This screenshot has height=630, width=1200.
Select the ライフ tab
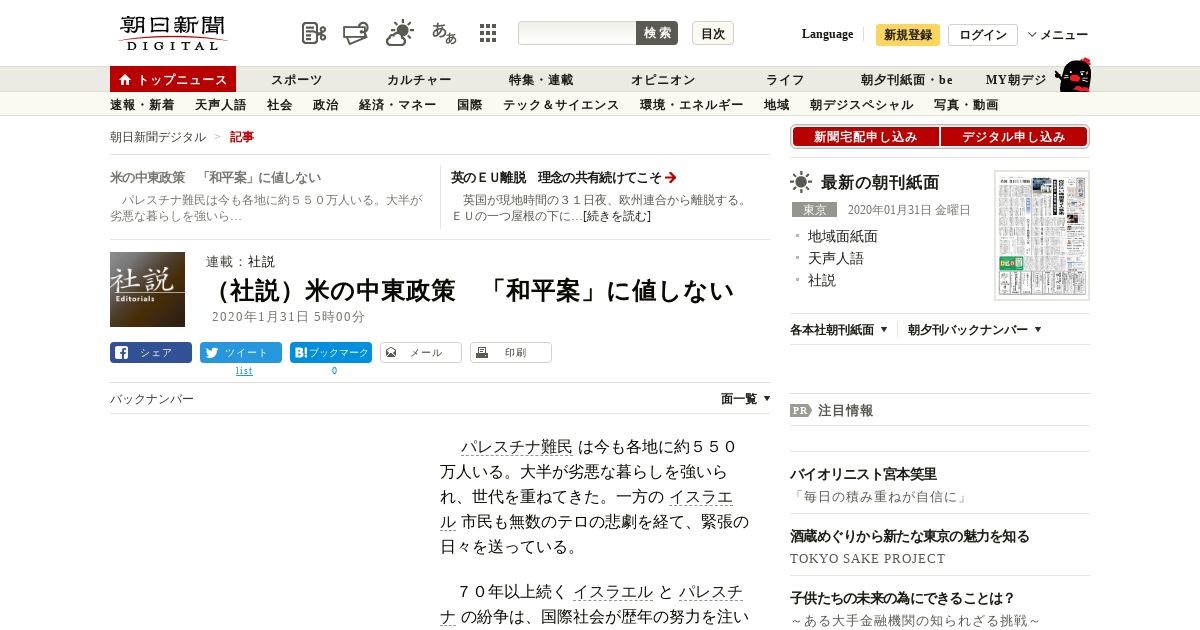point(785,80)
